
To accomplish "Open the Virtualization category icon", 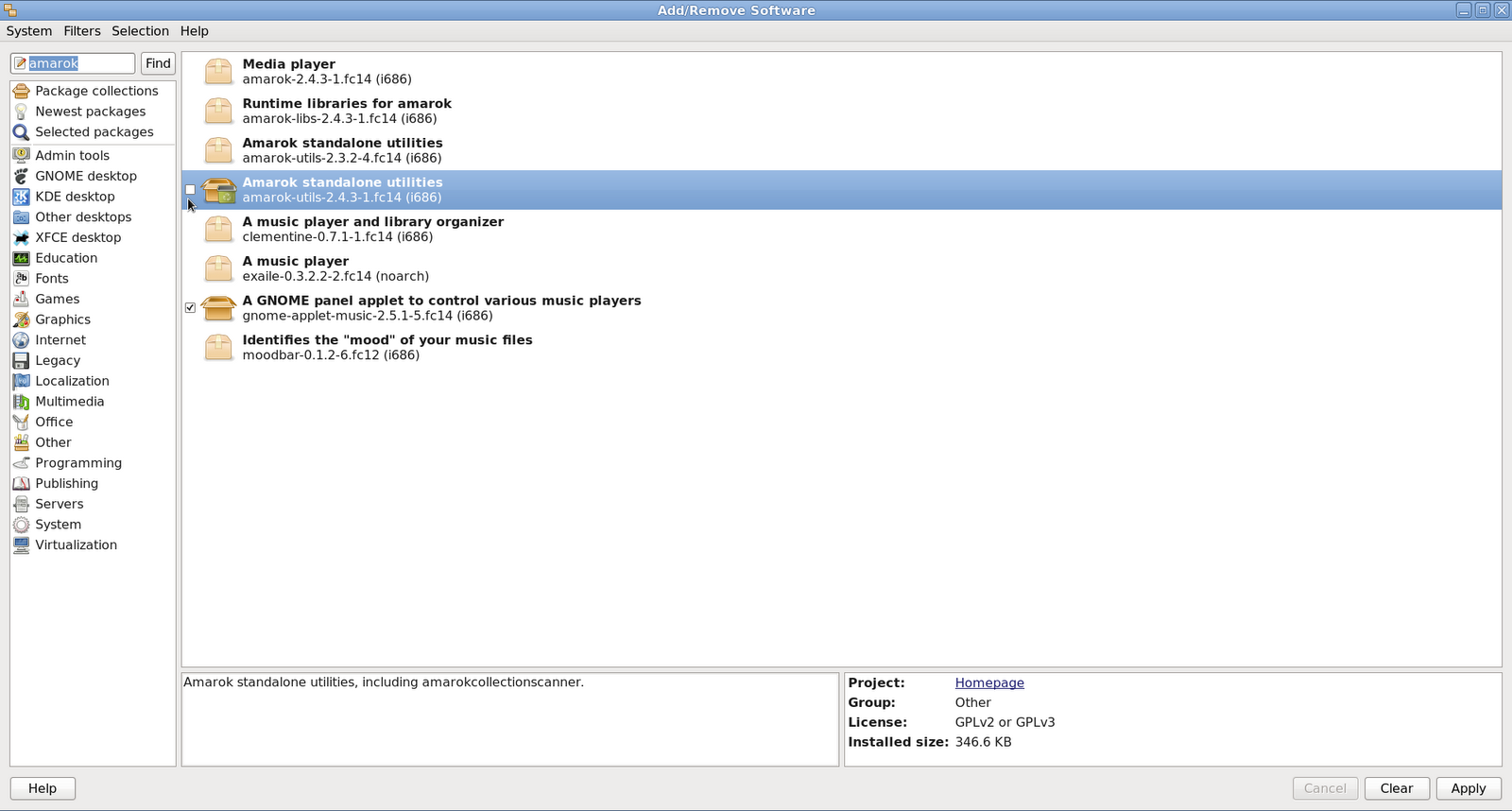I will (x=21, y=544).
